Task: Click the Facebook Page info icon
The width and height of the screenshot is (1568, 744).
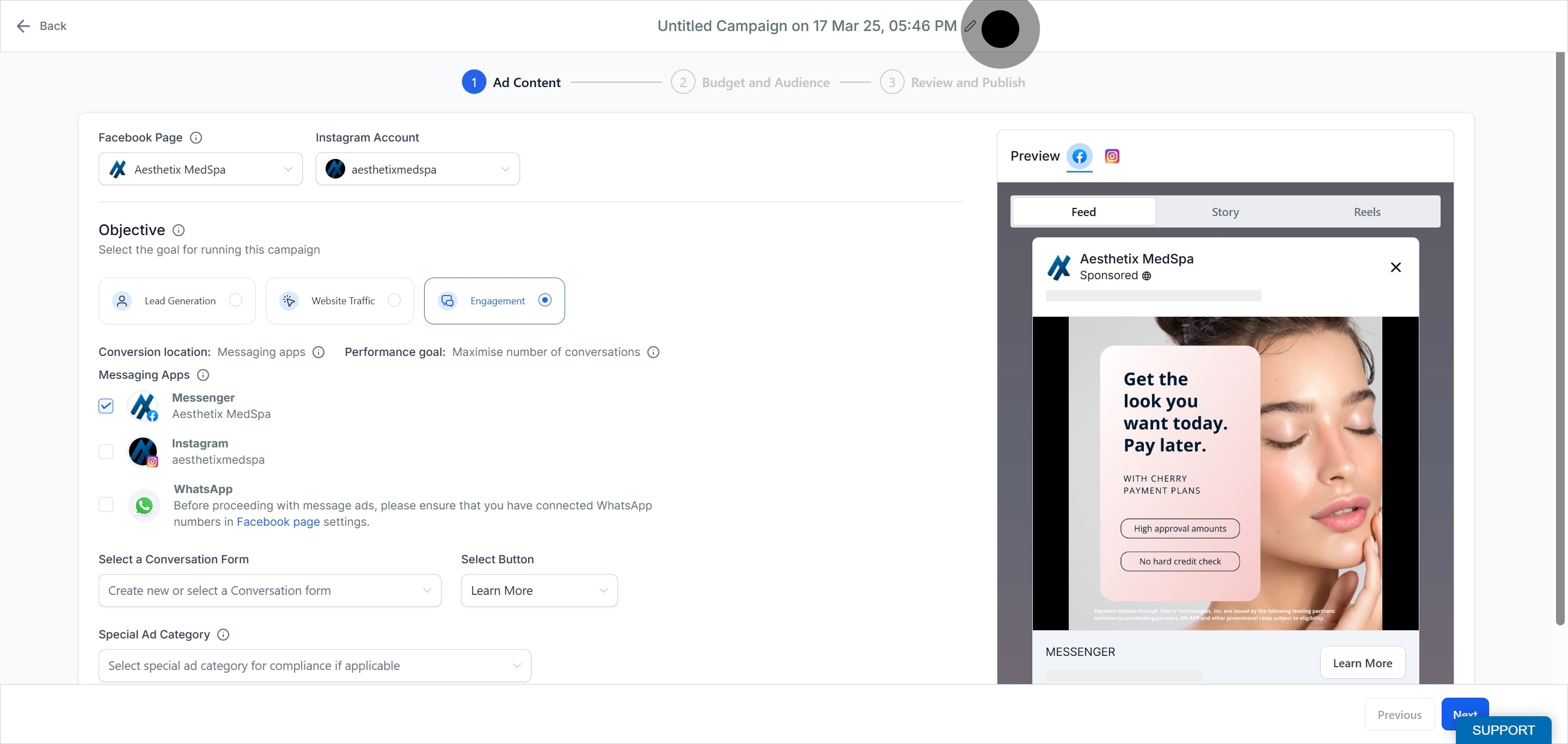Action: click(196, 138)
